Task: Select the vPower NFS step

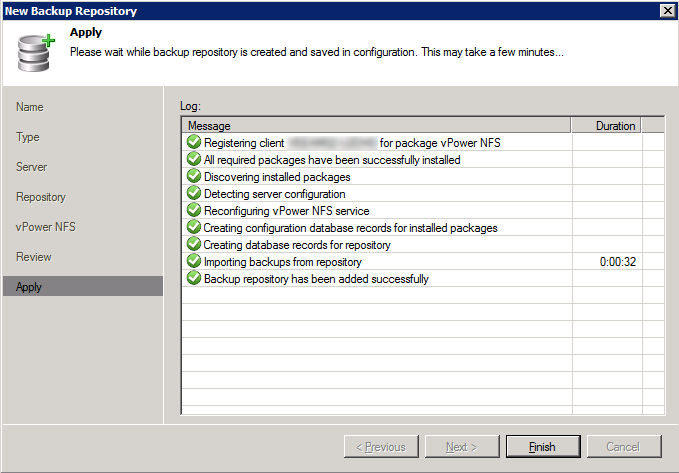Action: pos(46,227)
